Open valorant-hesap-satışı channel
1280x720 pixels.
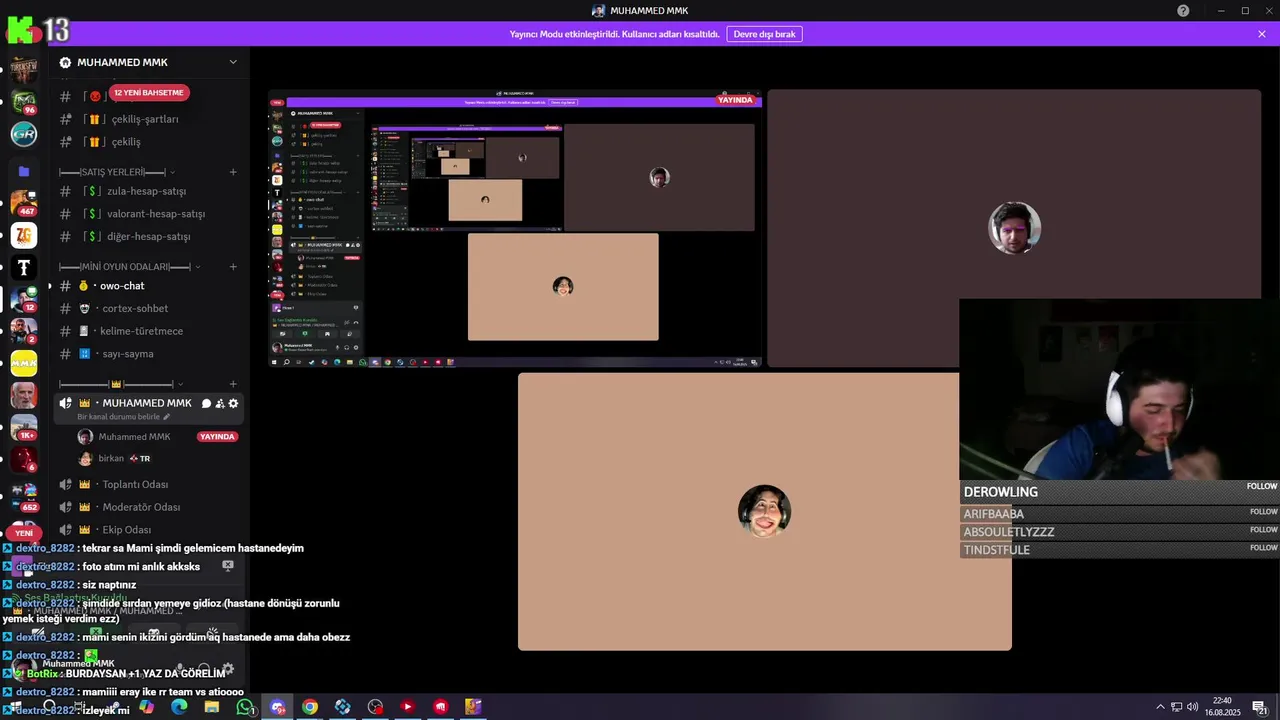149,214
